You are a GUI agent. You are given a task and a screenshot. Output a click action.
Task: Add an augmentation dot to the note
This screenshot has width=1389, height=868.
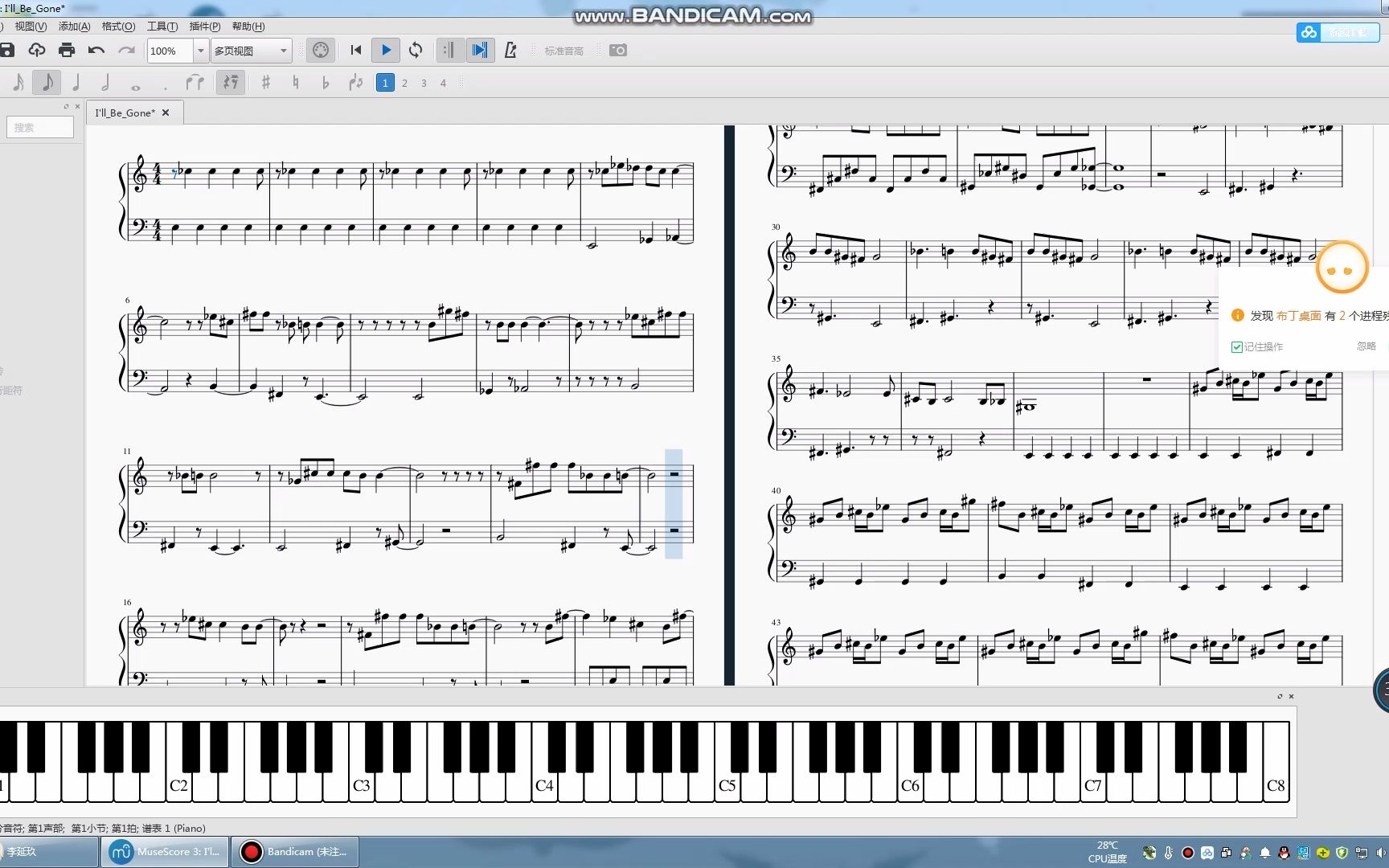pos(165,87)
